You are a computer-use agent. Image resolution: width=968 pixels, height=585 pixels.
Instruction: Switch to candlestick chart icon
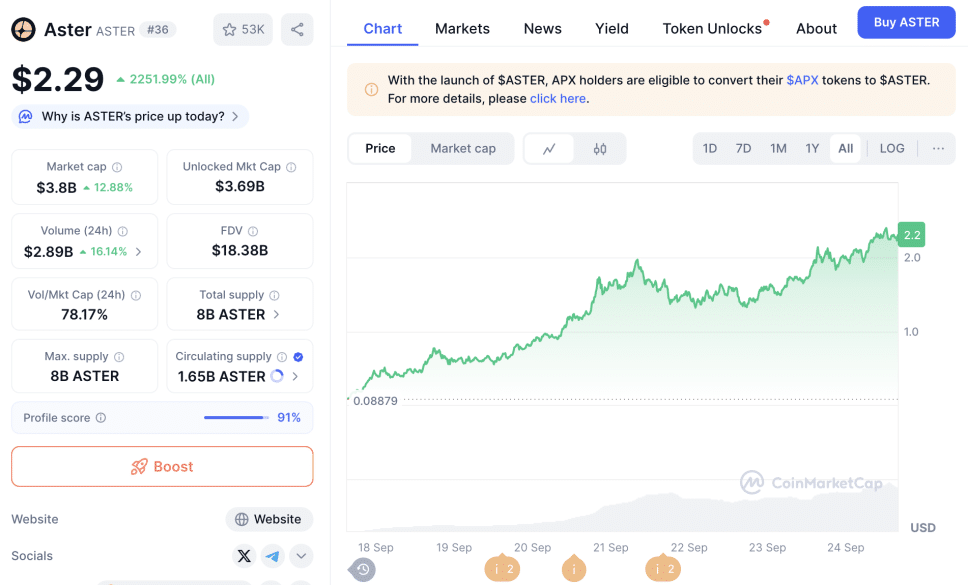click(600, 149)
